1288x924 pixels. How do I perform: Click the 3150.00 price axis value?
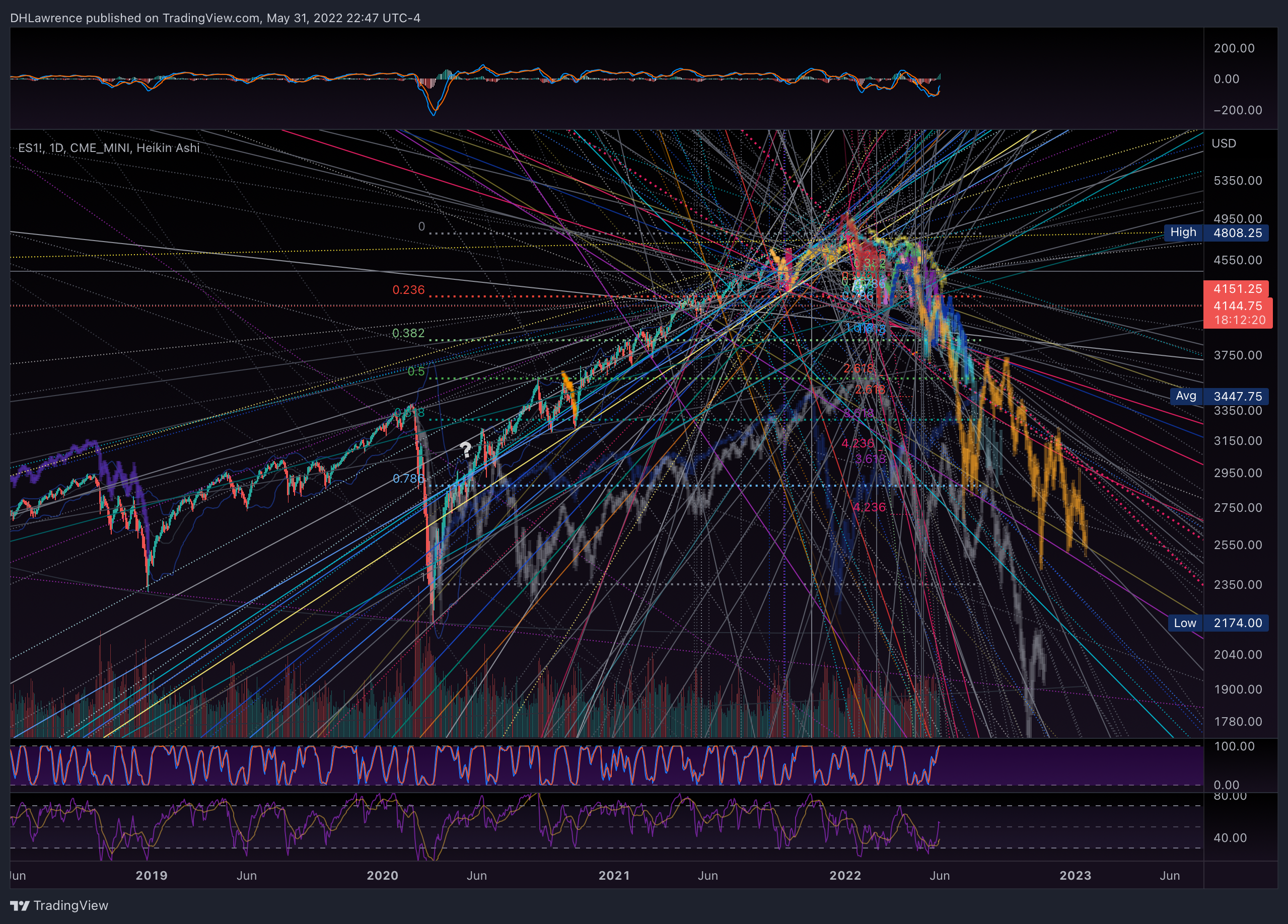coord(1238,441)
